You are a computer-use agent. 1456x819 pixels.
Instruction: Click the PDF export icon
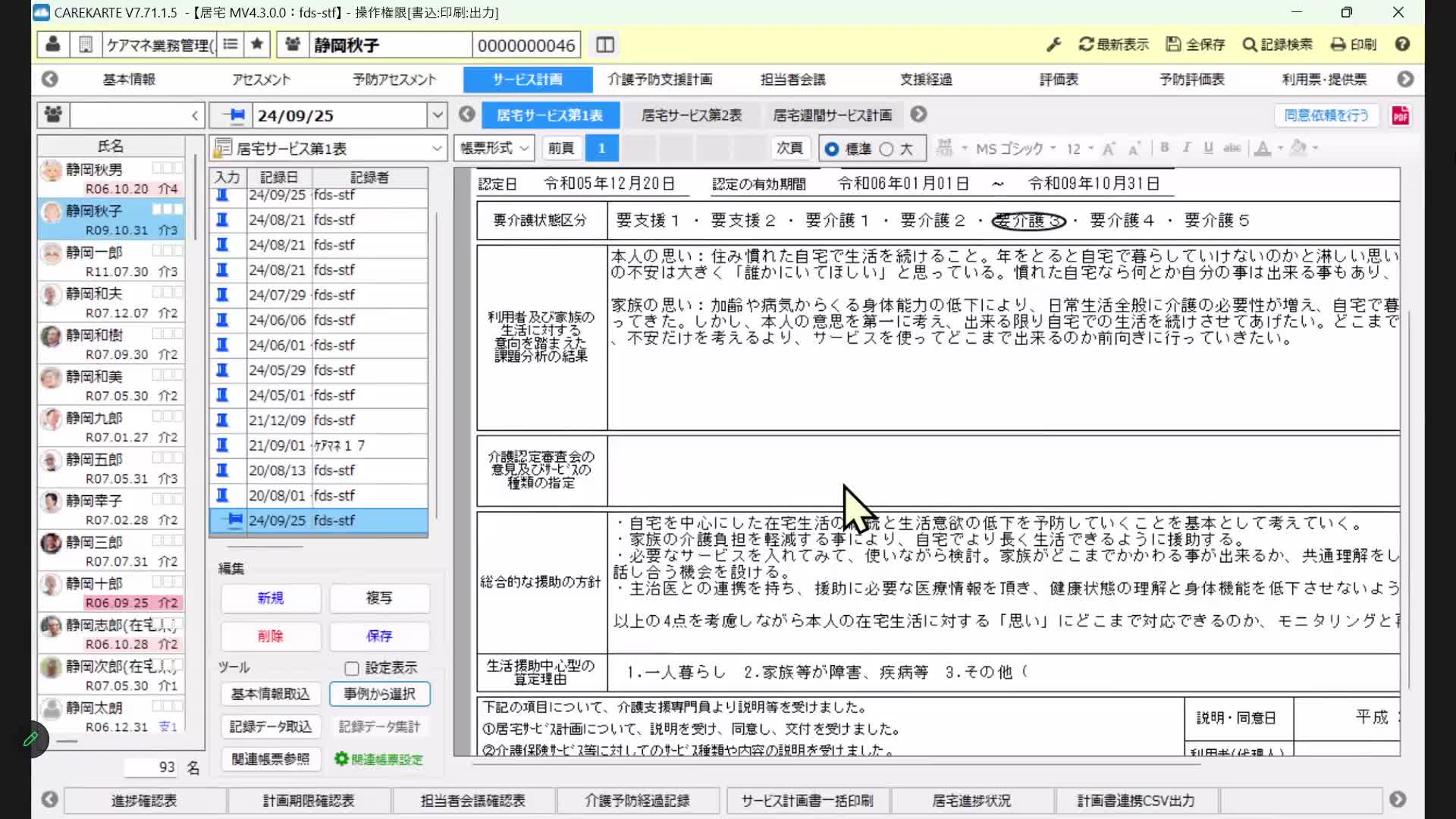[x=1401, y=115]
